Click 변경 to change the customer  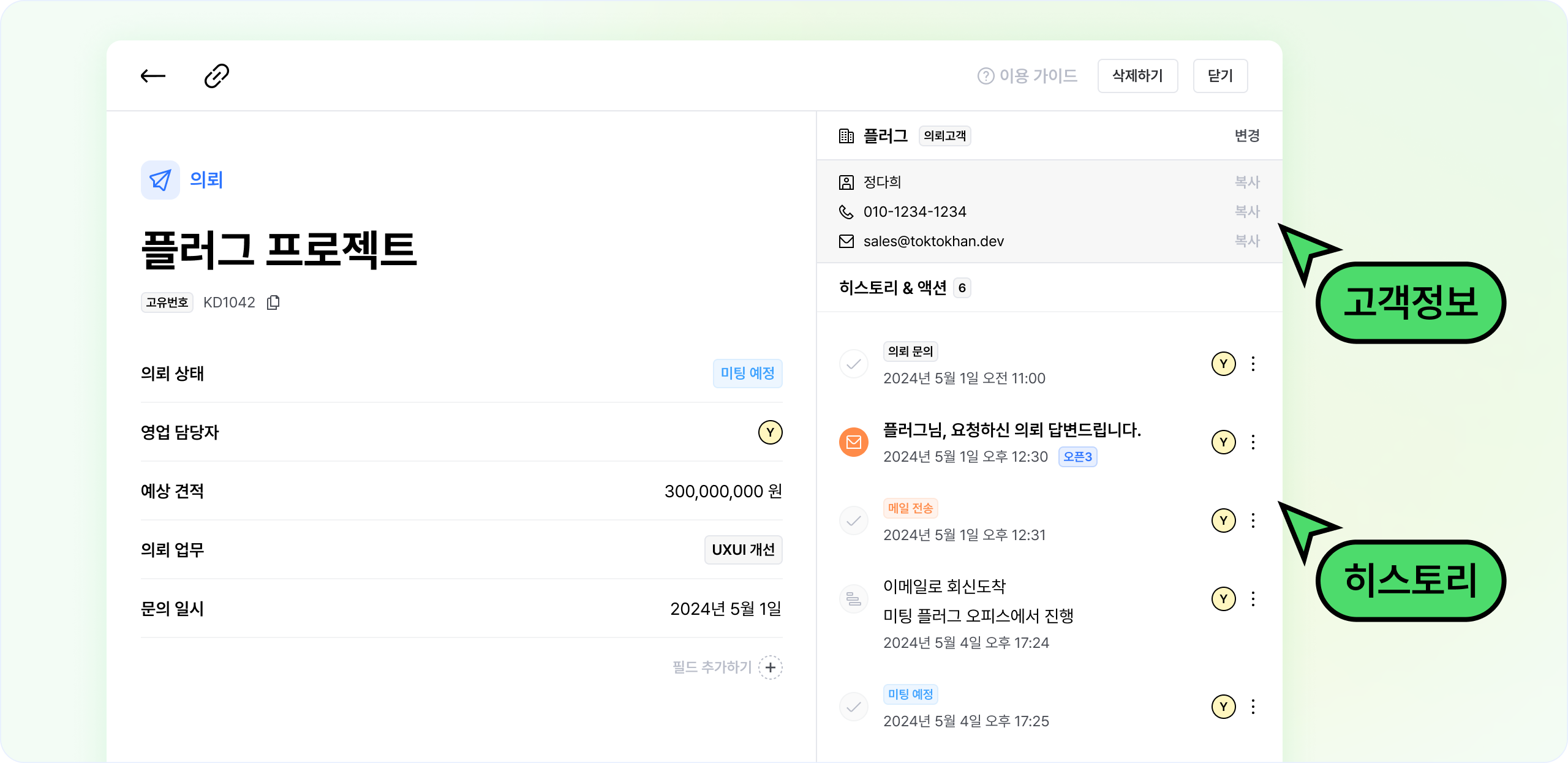pos(1246,135)
